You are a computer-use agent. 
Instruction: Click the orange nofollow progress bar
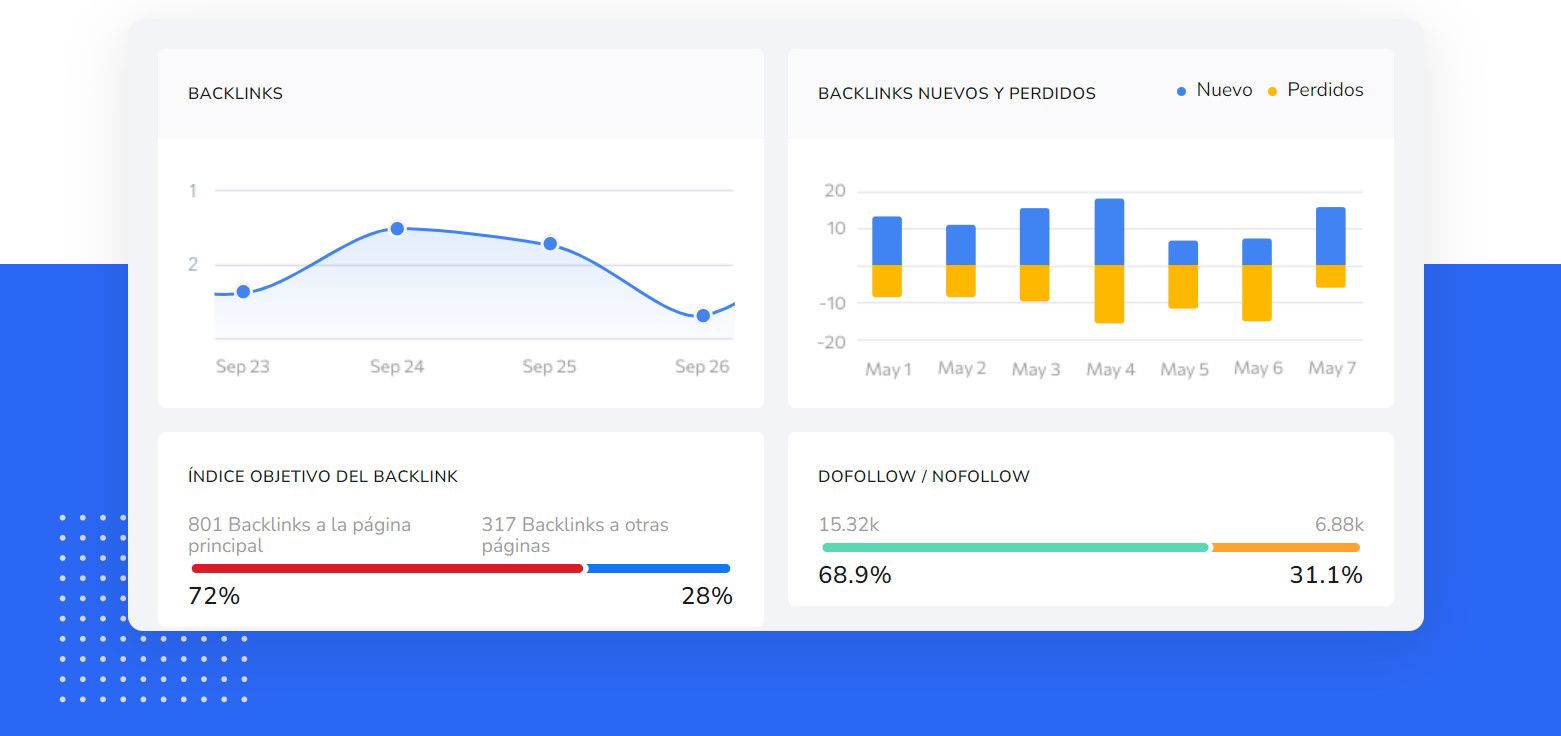(x=1286, y=547)
